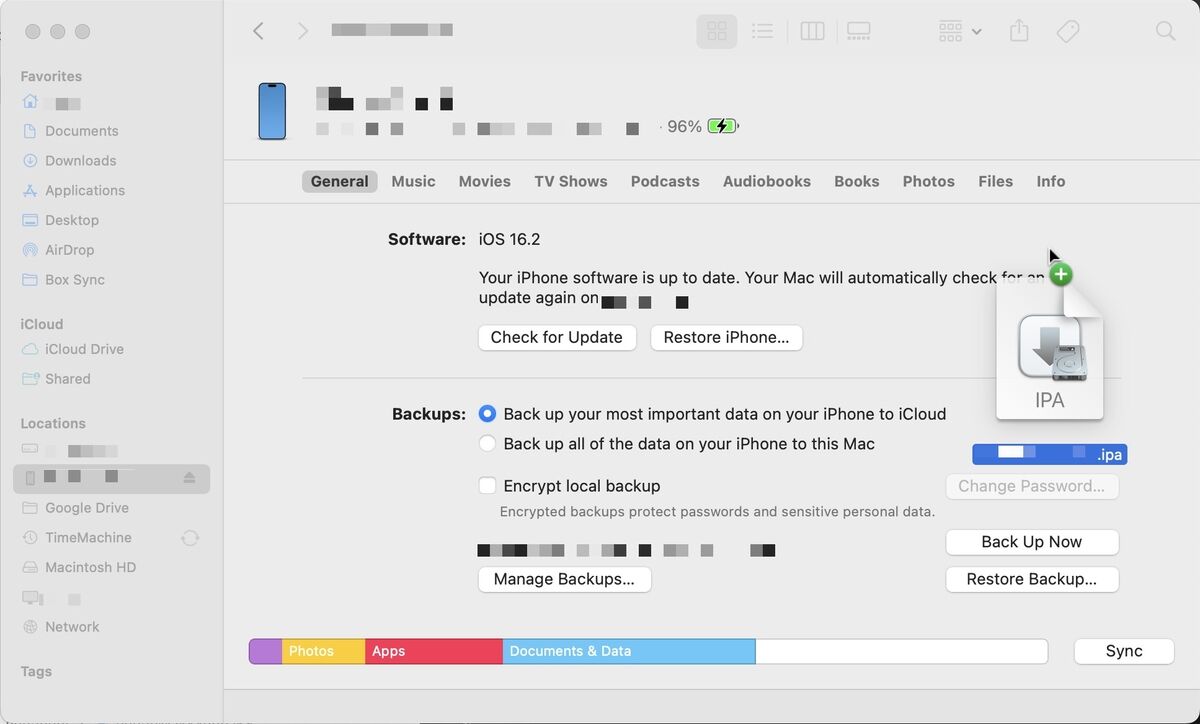Switch to the Podcasts tab
1200x724 pixels.
[x=665, y=181]
